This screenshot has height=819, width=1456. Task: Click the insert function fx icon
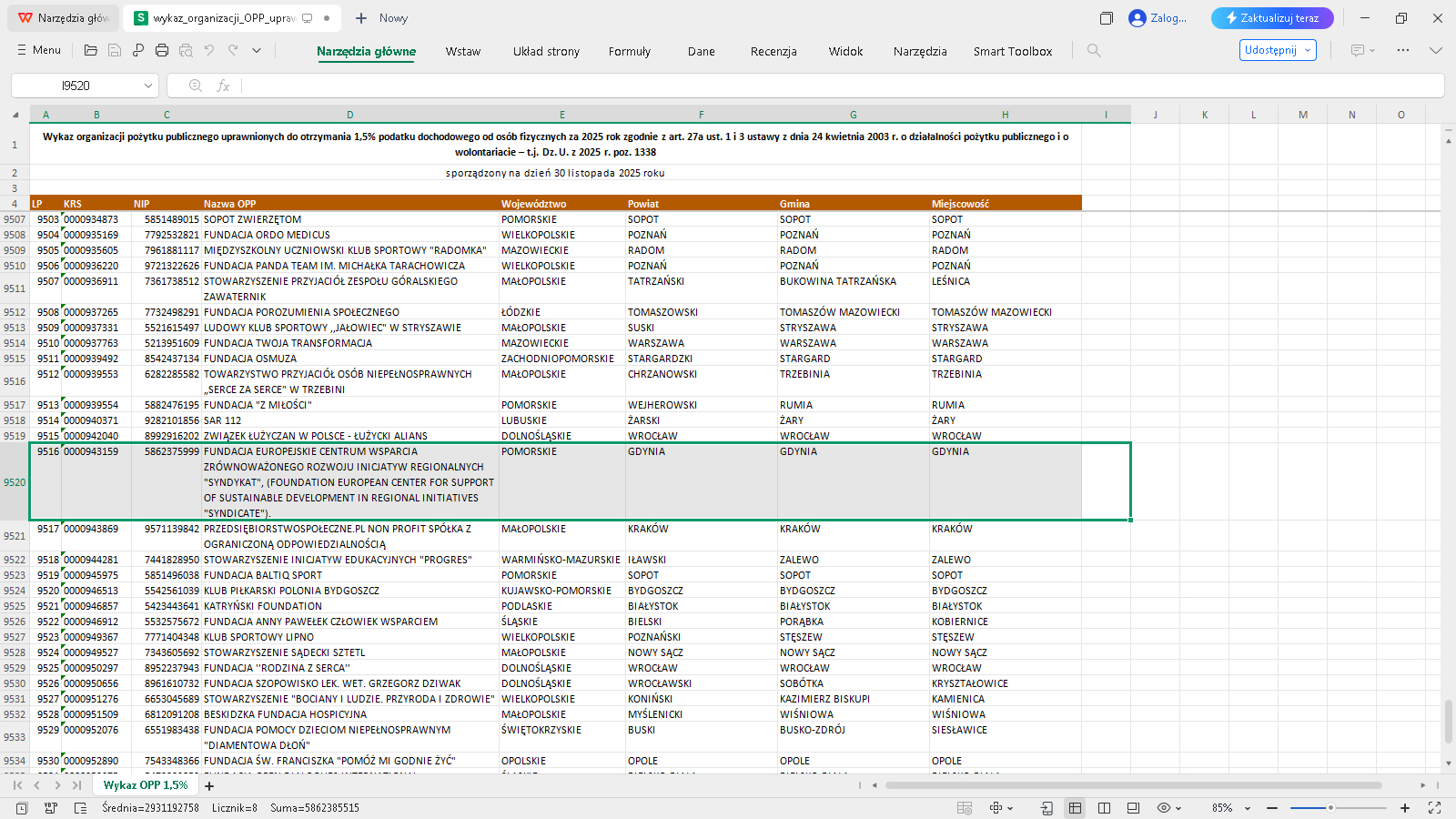tap(223, 86)
